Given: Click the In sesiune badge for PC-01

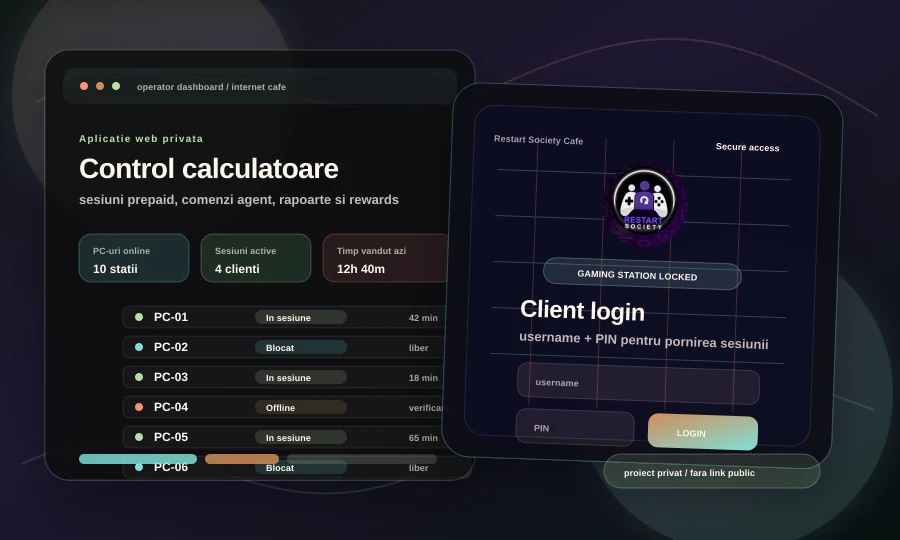Looking at the screenshot, I should pos(301,317).
